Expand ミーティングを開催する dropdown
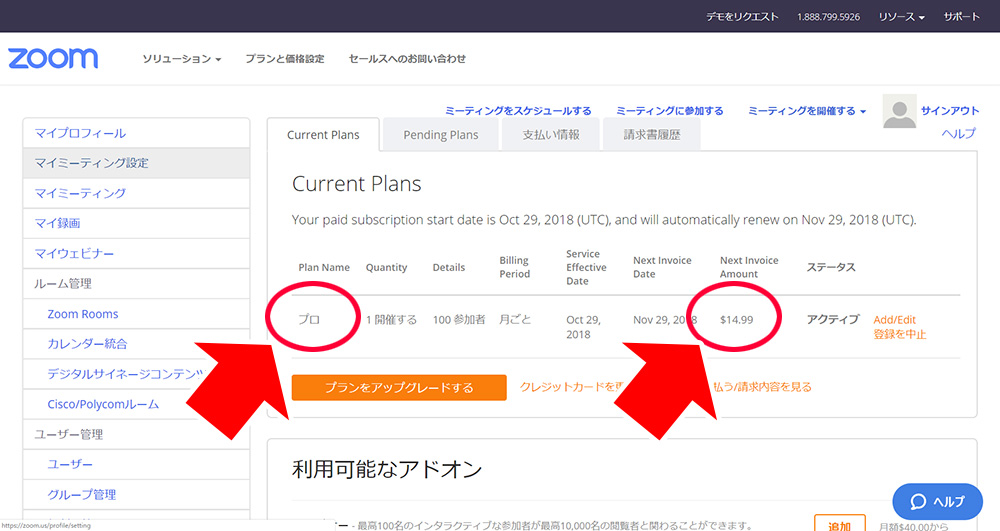This screenshot has height=531, width=1000. (x=807, y=111)
